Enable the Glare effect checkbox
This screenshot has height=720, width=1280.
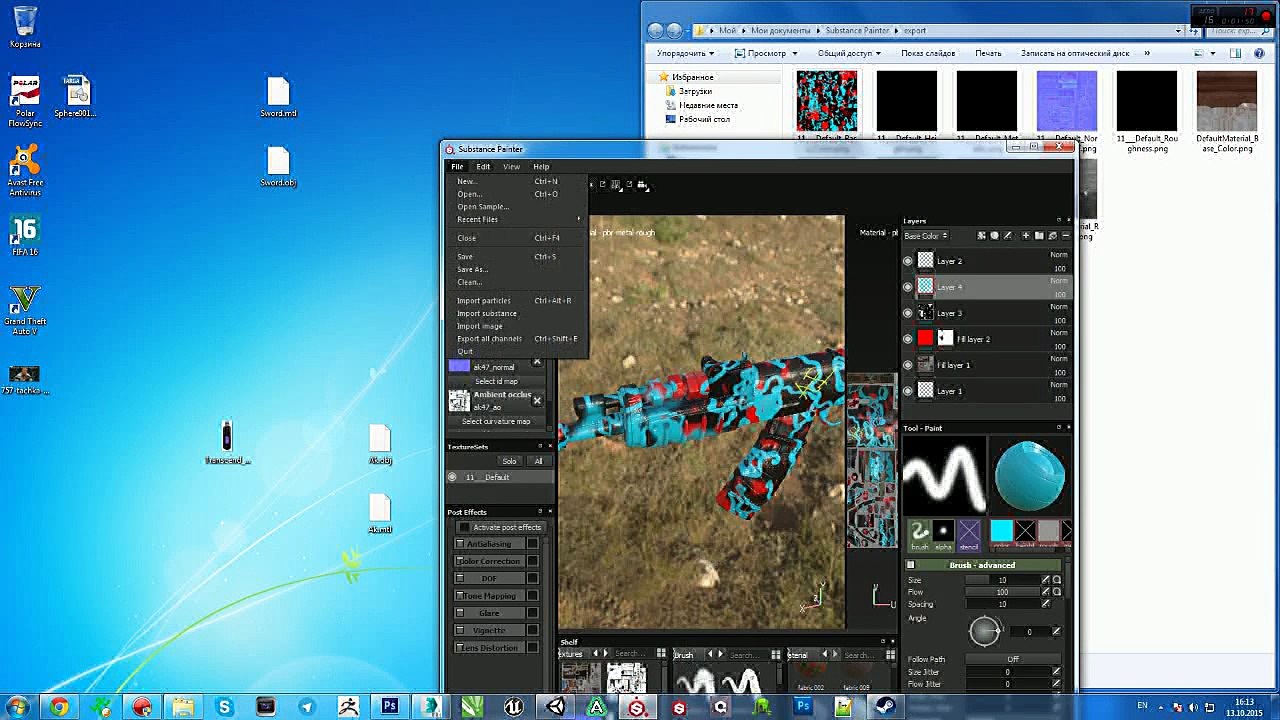pyautogui.click(x=533, y=613)
